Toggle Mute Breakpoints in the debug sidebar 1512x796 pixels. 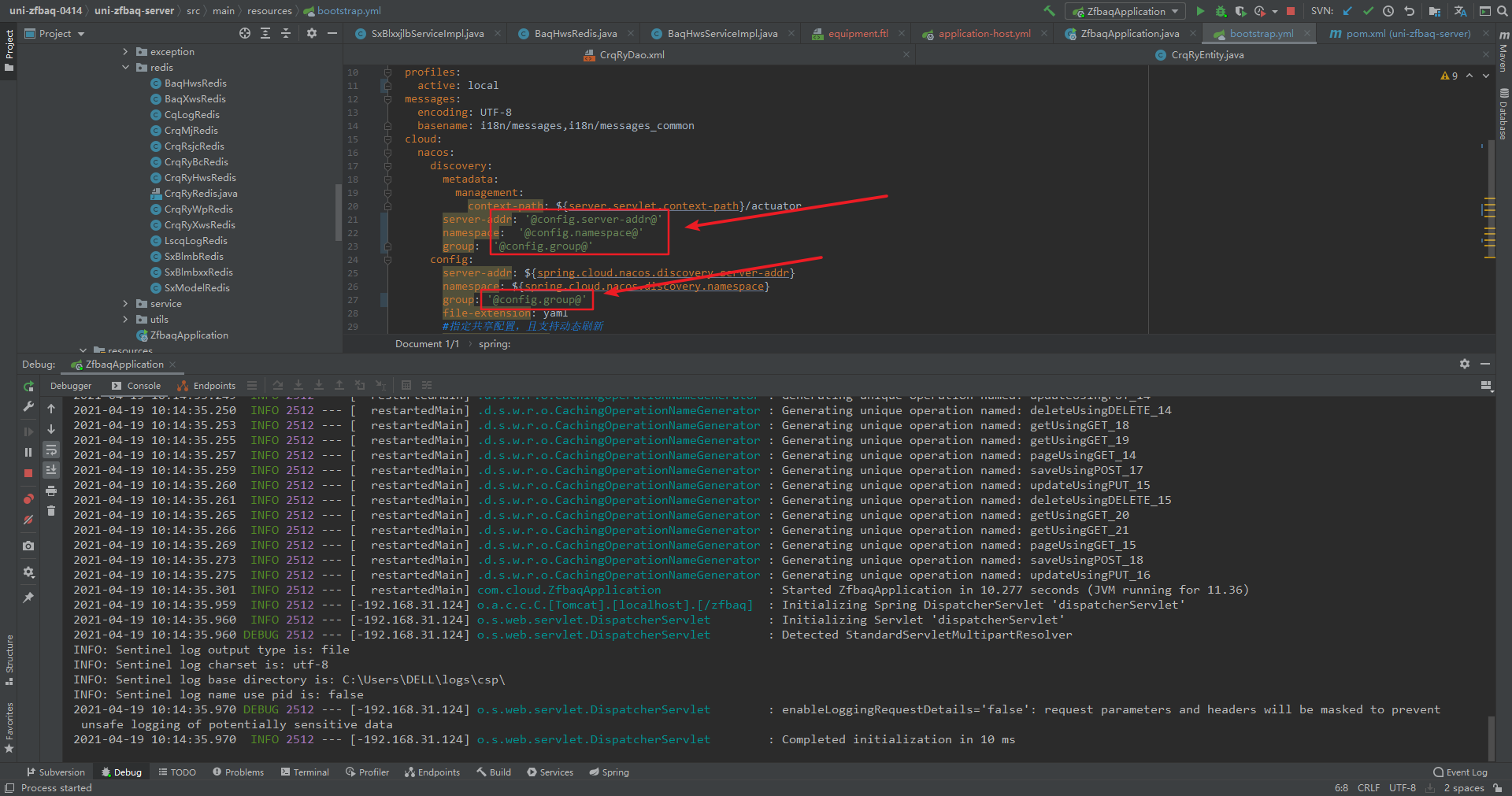pos(28,520)
